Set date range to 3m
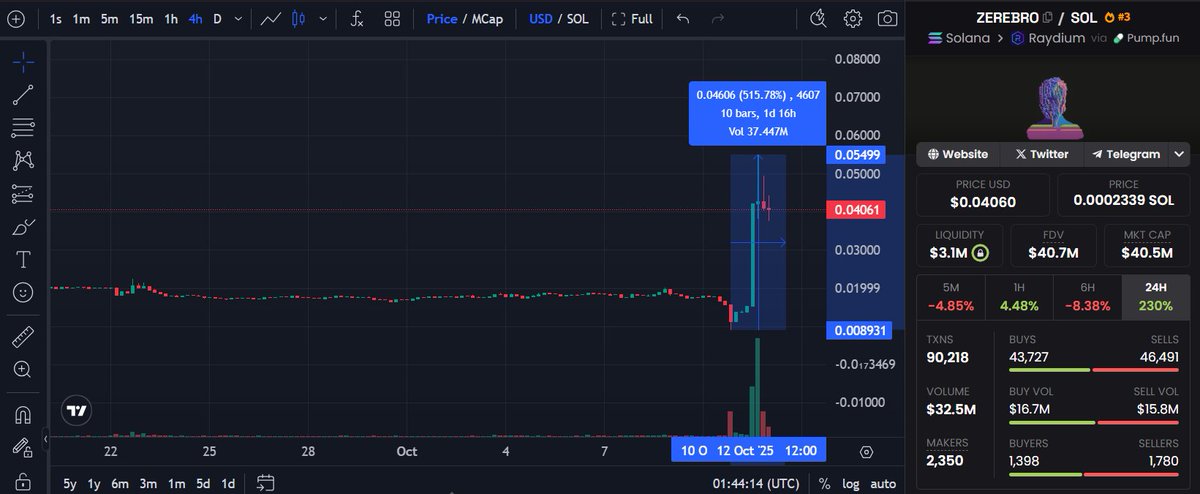The height and width of the screenshot is (494, 1200). tap(148, 483)
